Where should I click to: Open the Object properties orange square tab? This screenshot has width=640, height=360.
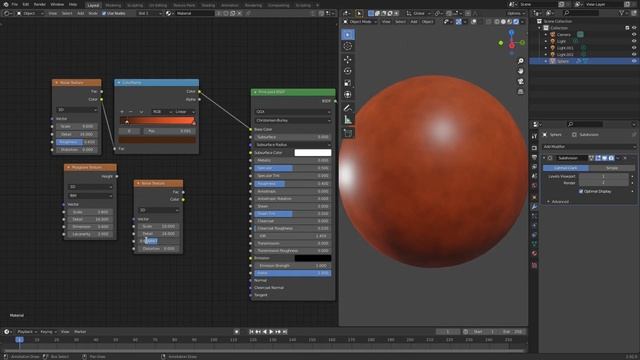pos(534,197)
